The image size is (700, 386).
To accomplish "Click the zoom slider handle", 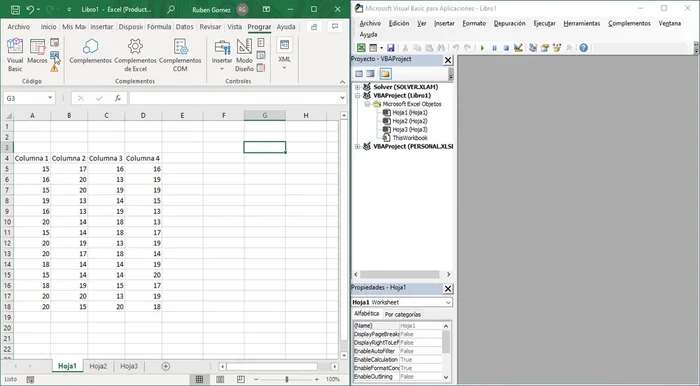I will tap(287, 379).
